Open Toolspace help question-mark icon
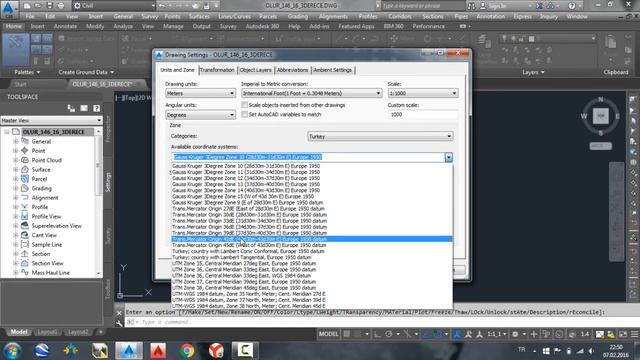Image resolution: width=640 pixels, height=360 pixels. (x=96, y=108)
